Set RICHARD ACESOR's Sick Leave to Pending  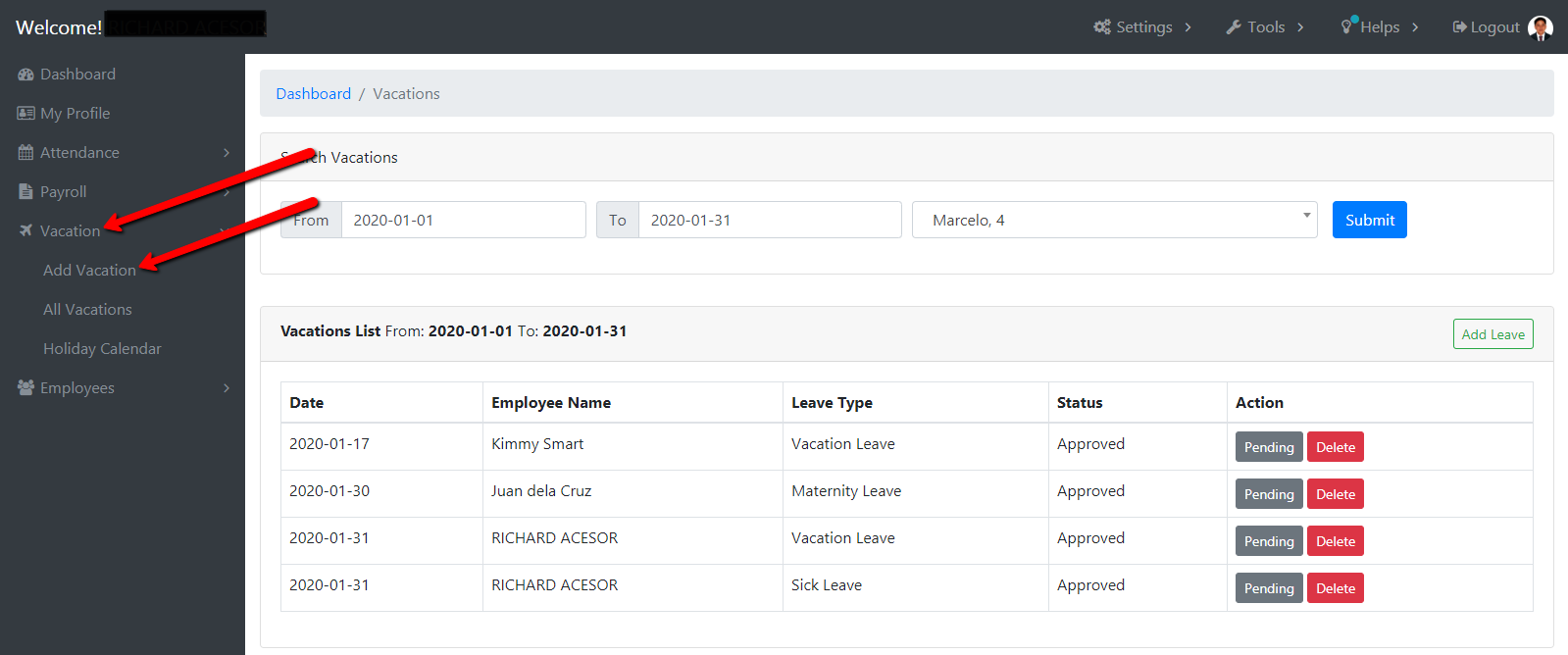pyautogui.click(x=1269, y=588)
